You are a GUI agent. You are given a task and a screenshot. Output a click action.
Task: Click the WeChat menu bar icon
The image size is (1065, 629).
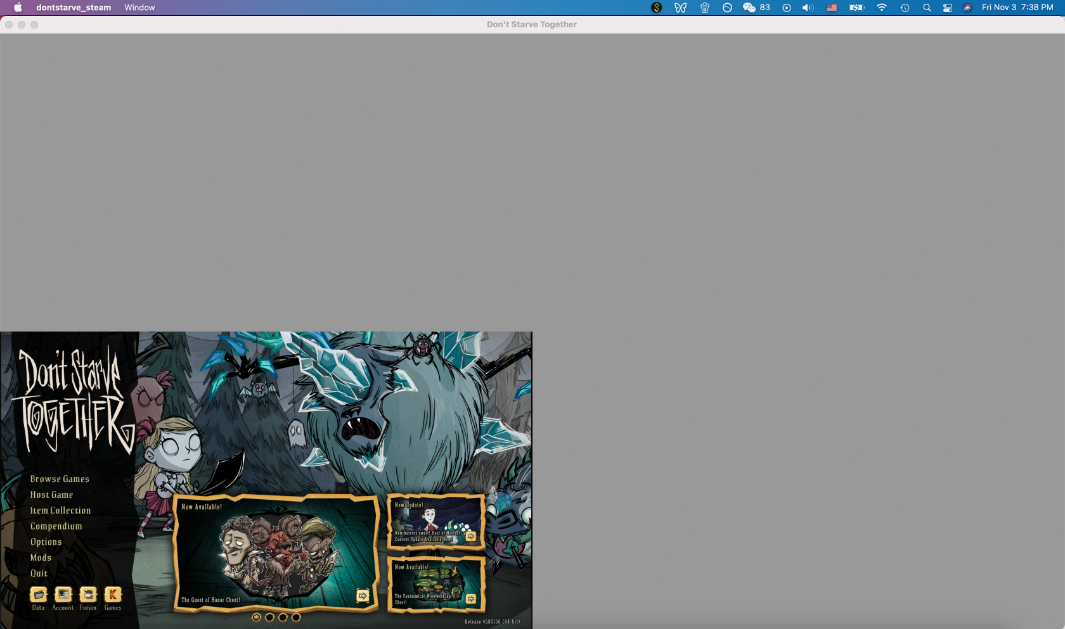[749, 7]
